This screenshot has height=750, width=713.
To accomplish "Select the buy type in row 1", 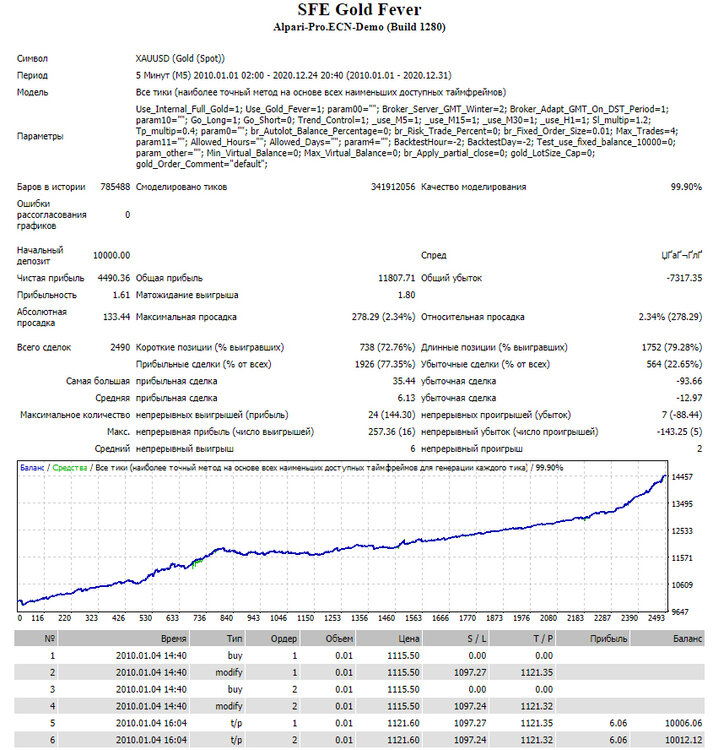I will pyautogui.click(x=235, y=656).
